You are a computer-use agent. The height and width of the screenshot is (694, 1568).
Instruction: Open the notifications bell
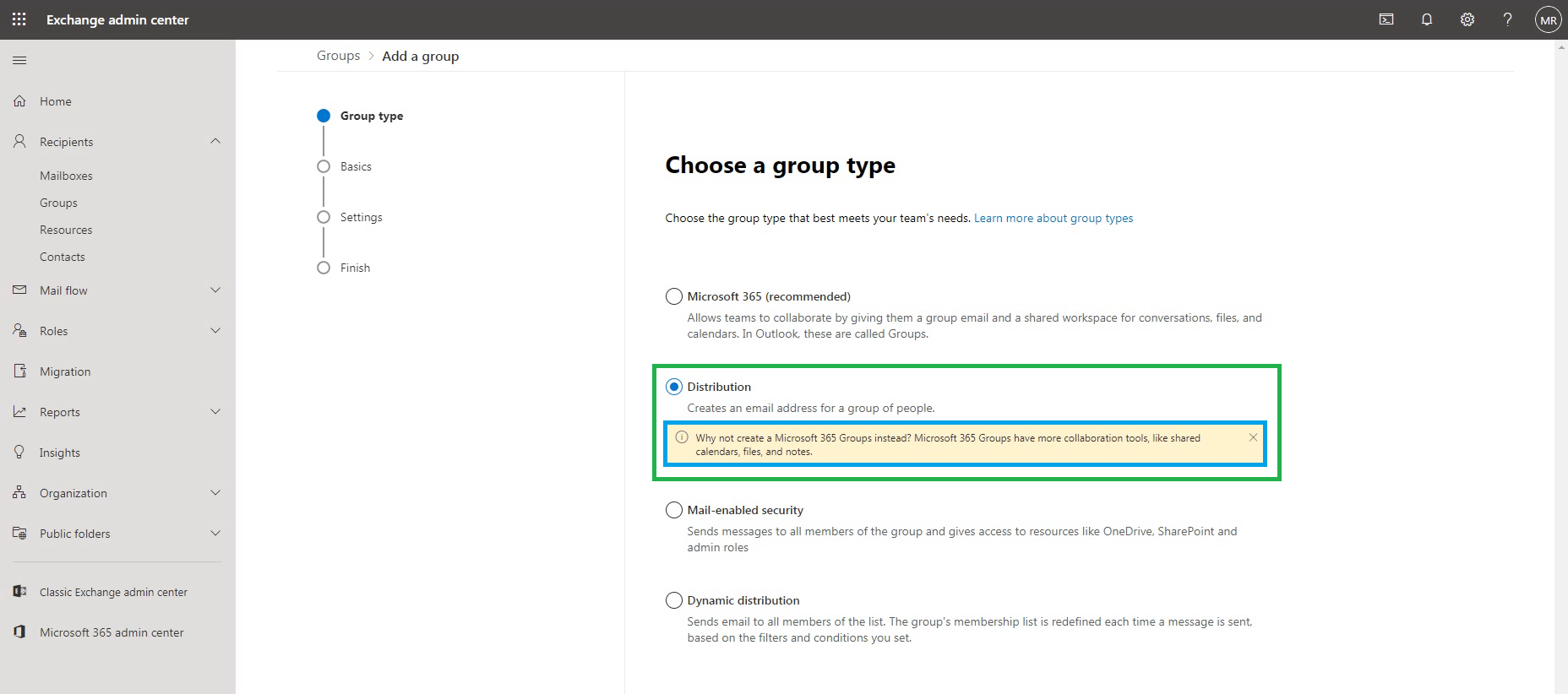[1427, 19]
